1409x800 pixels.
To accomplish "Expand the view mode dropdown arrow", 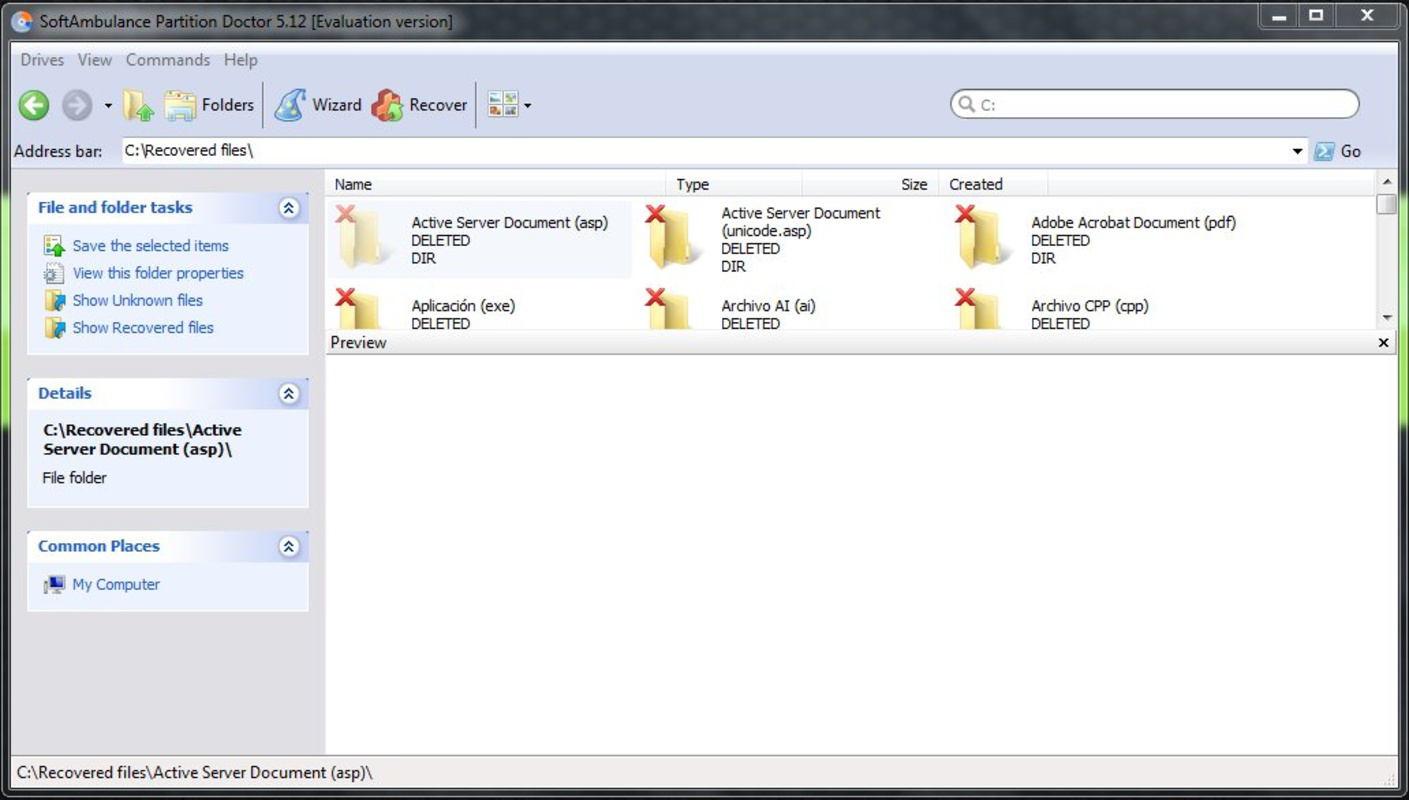I will click(528, 106).
